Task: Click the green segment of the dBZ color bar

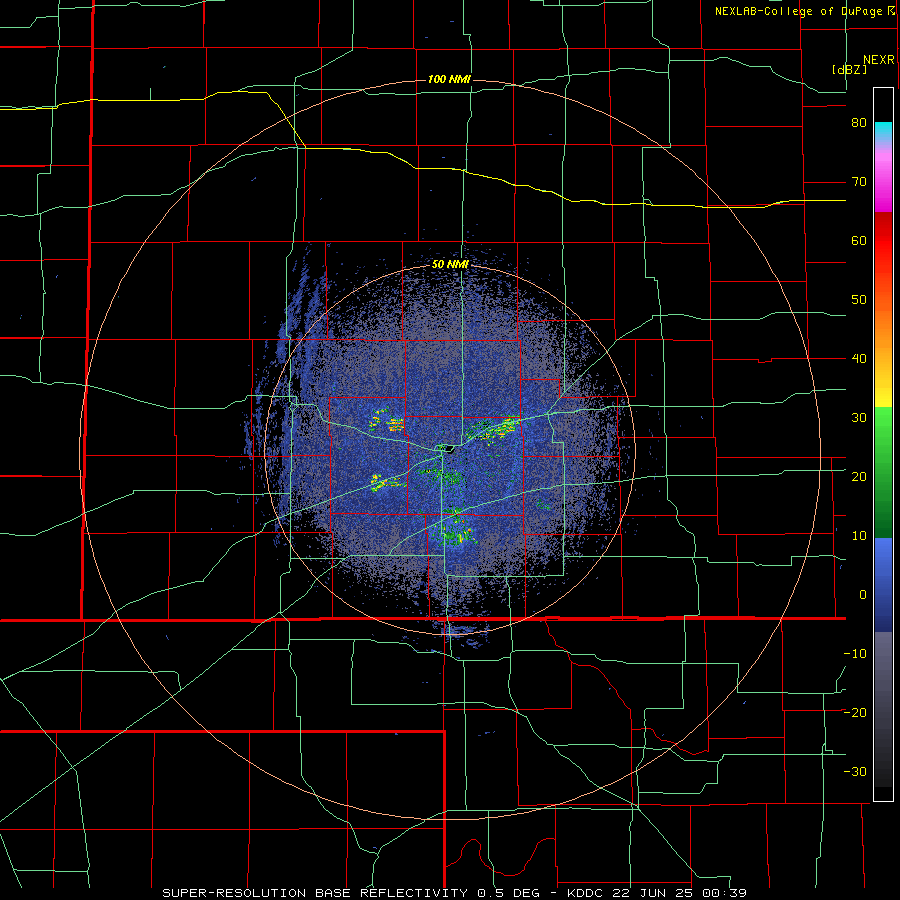Action: 883,472
